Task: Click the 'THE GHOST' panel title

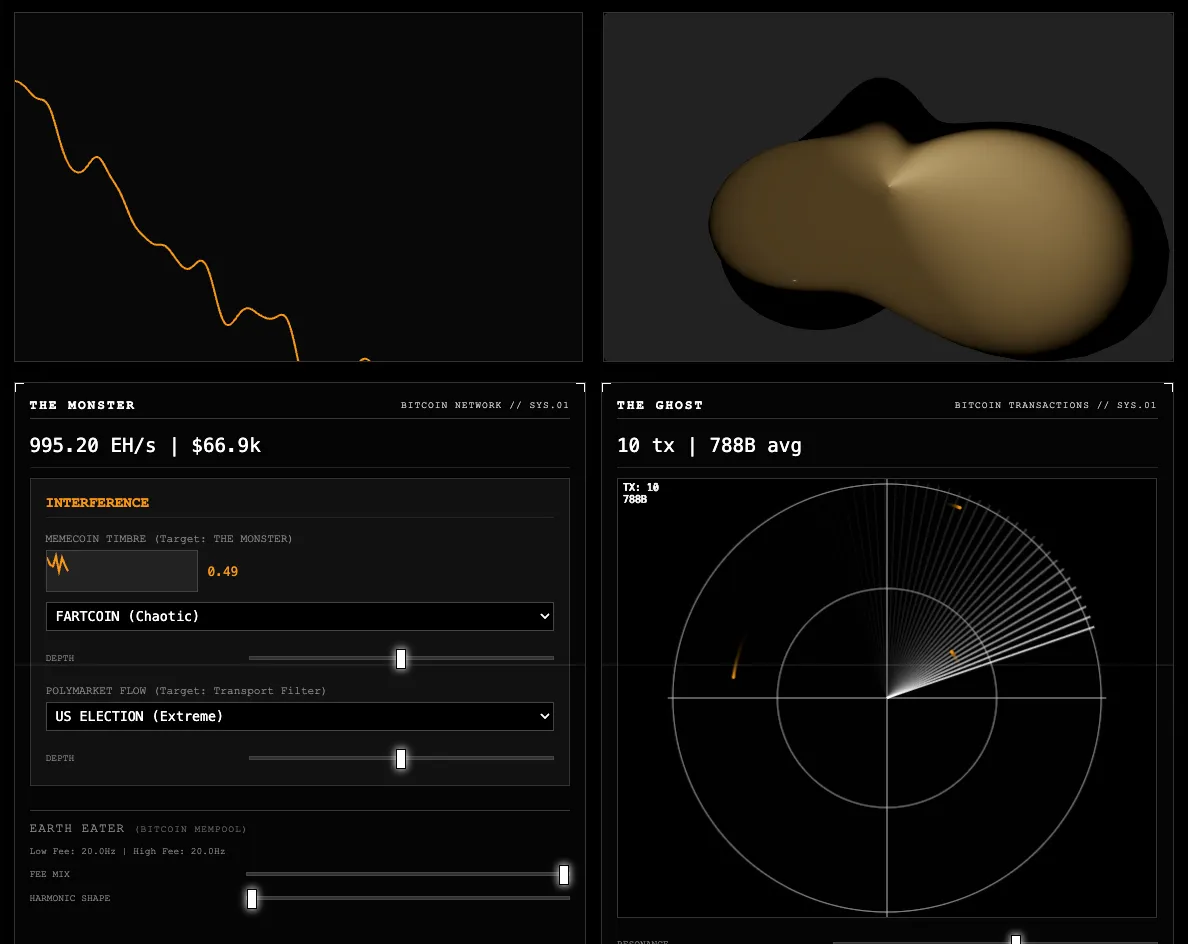Action: pos(660,405)
